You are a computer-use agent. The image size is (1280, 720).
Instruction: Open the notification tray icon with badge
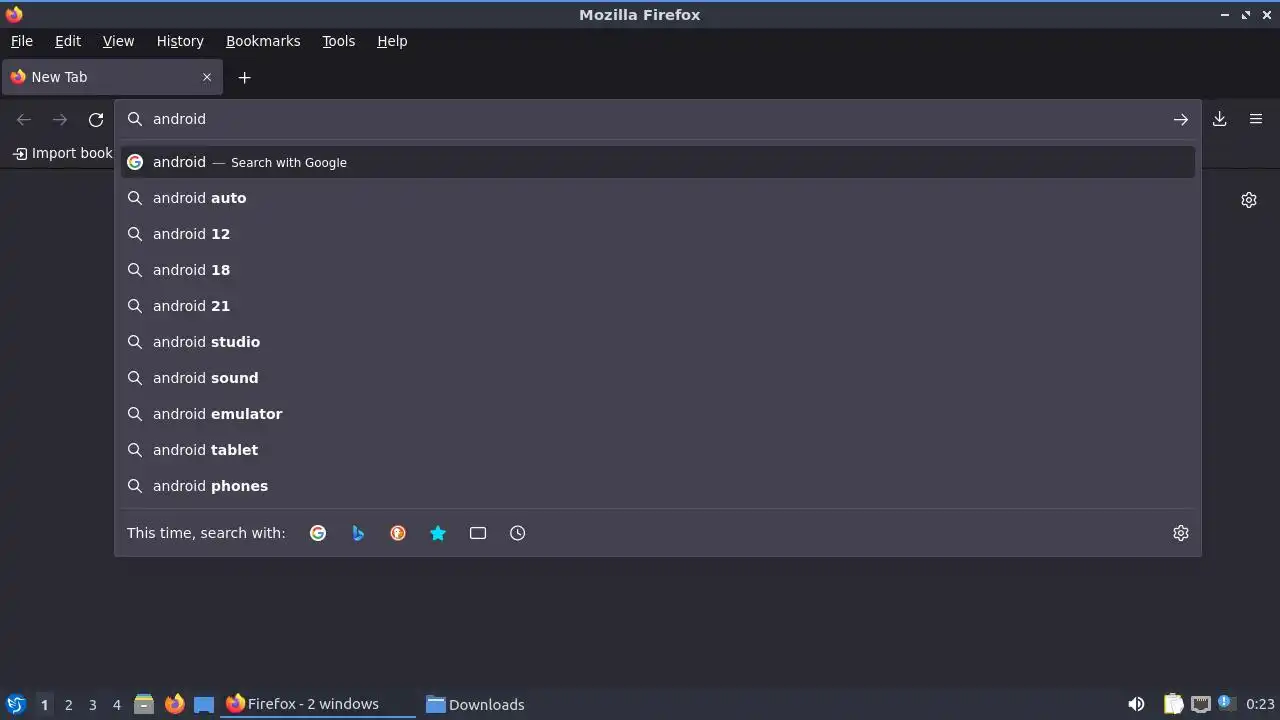coord(1226,703)
